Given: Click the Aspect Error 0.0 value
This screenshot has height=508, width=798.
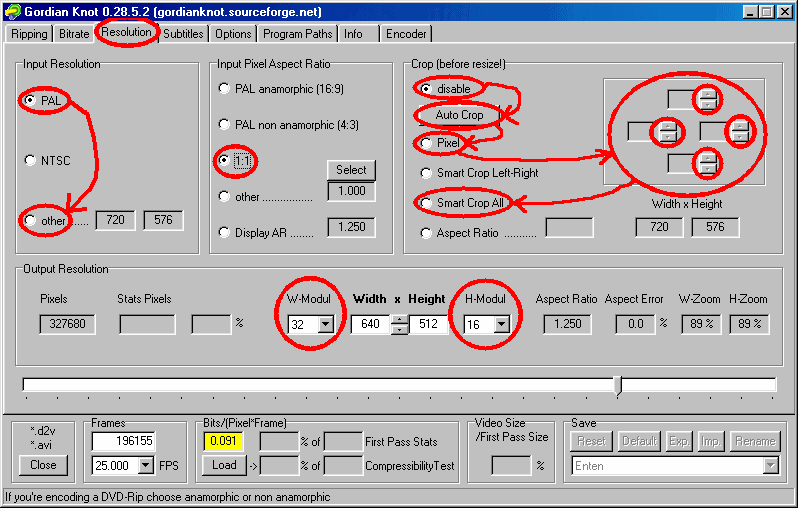Looking at the screenshot, I should click(635, 324).
